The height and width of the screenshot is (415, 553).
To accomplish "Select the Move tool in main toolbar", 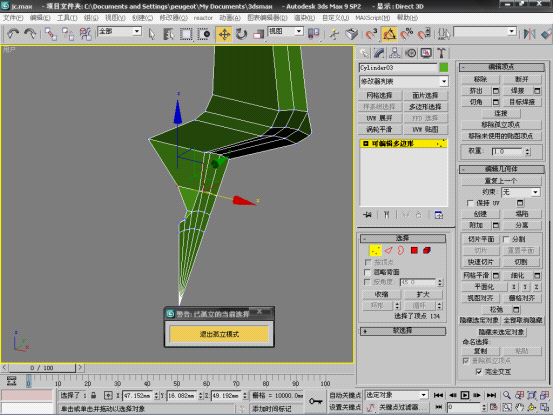I will tap(224, 34).
